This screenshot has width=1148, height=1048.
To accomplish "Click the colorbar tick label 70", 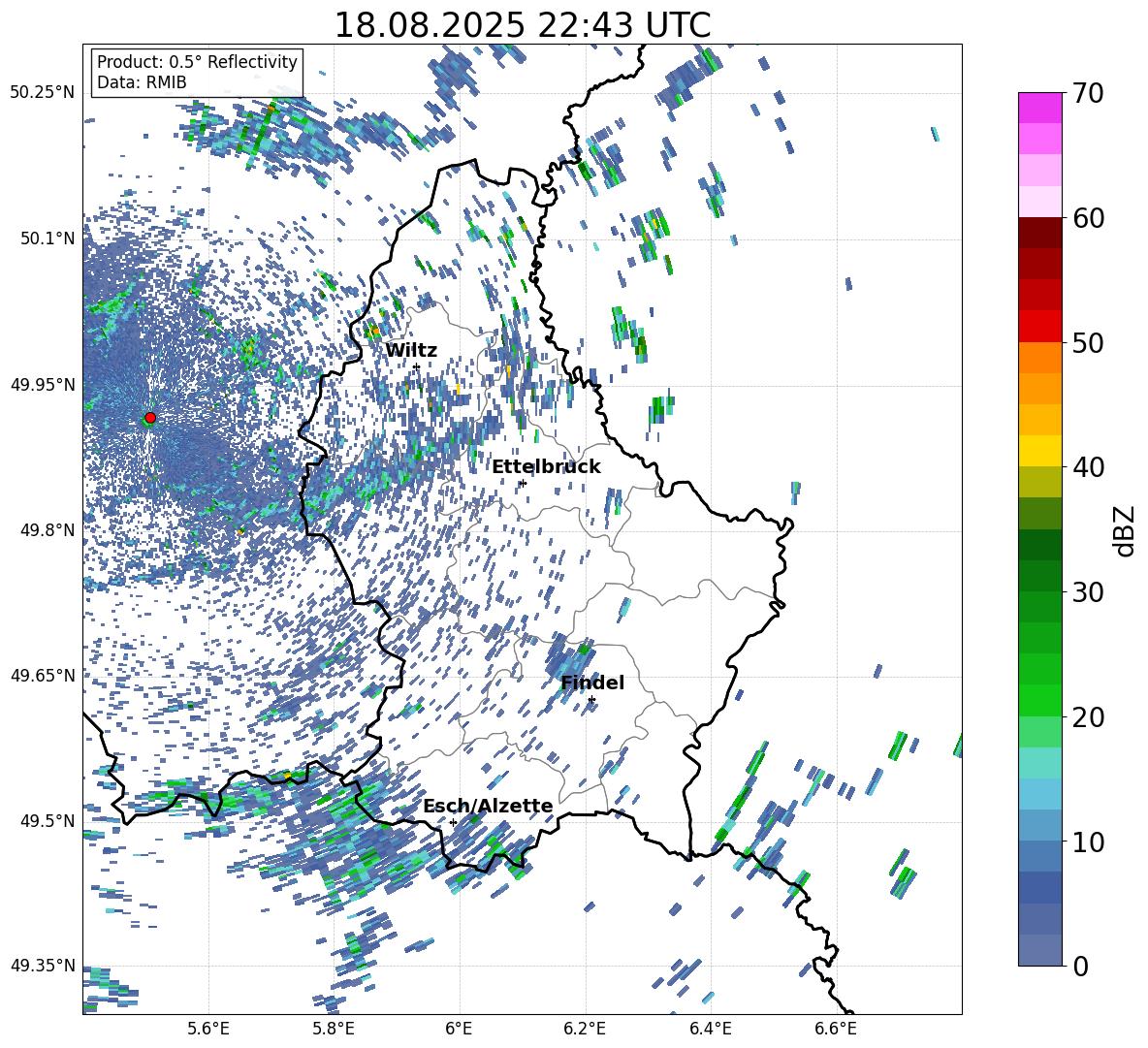I will [x=1089, y=94].
